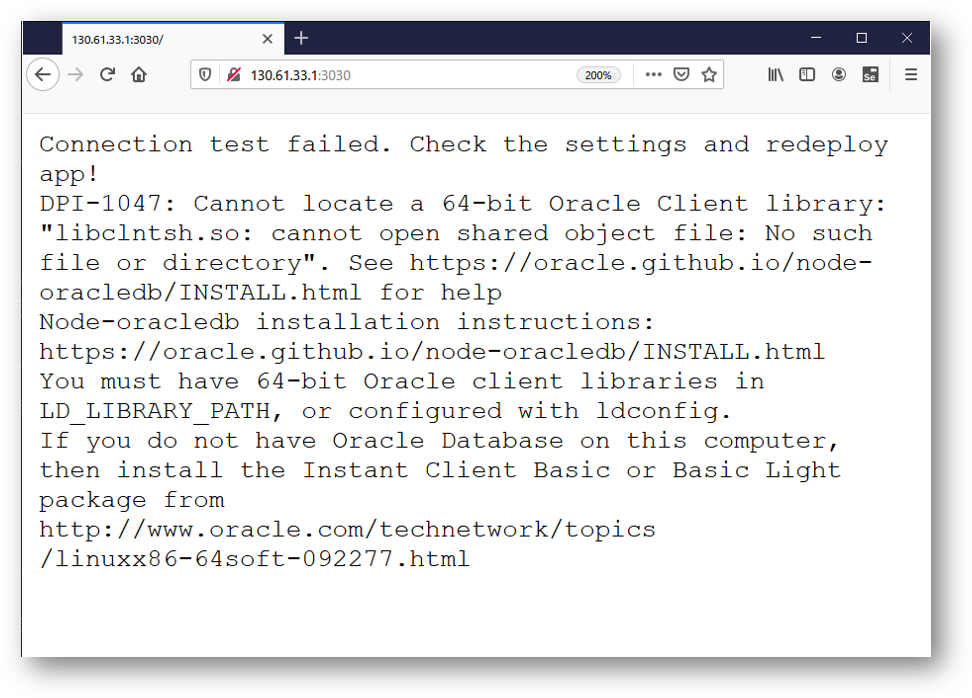Save the page to Pocket
This screenshot has height=698, width=972.
click(681, 75)
